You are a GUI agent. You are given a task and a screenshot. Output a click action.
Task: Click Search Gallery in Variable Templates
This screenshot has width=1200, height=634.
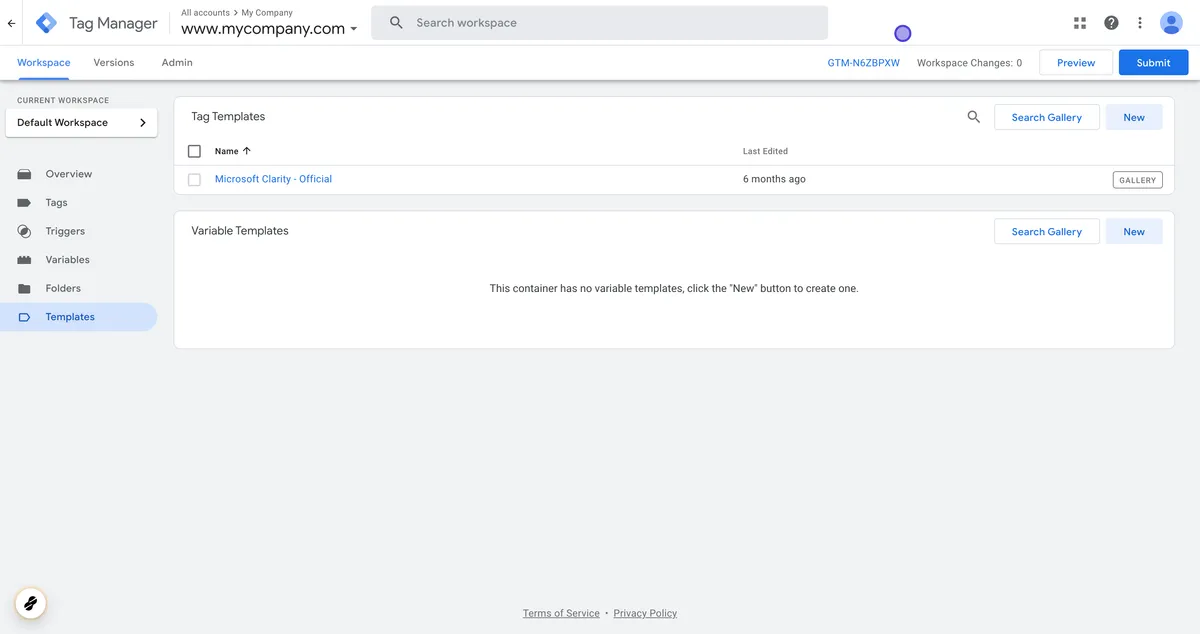coord(1047,231)
